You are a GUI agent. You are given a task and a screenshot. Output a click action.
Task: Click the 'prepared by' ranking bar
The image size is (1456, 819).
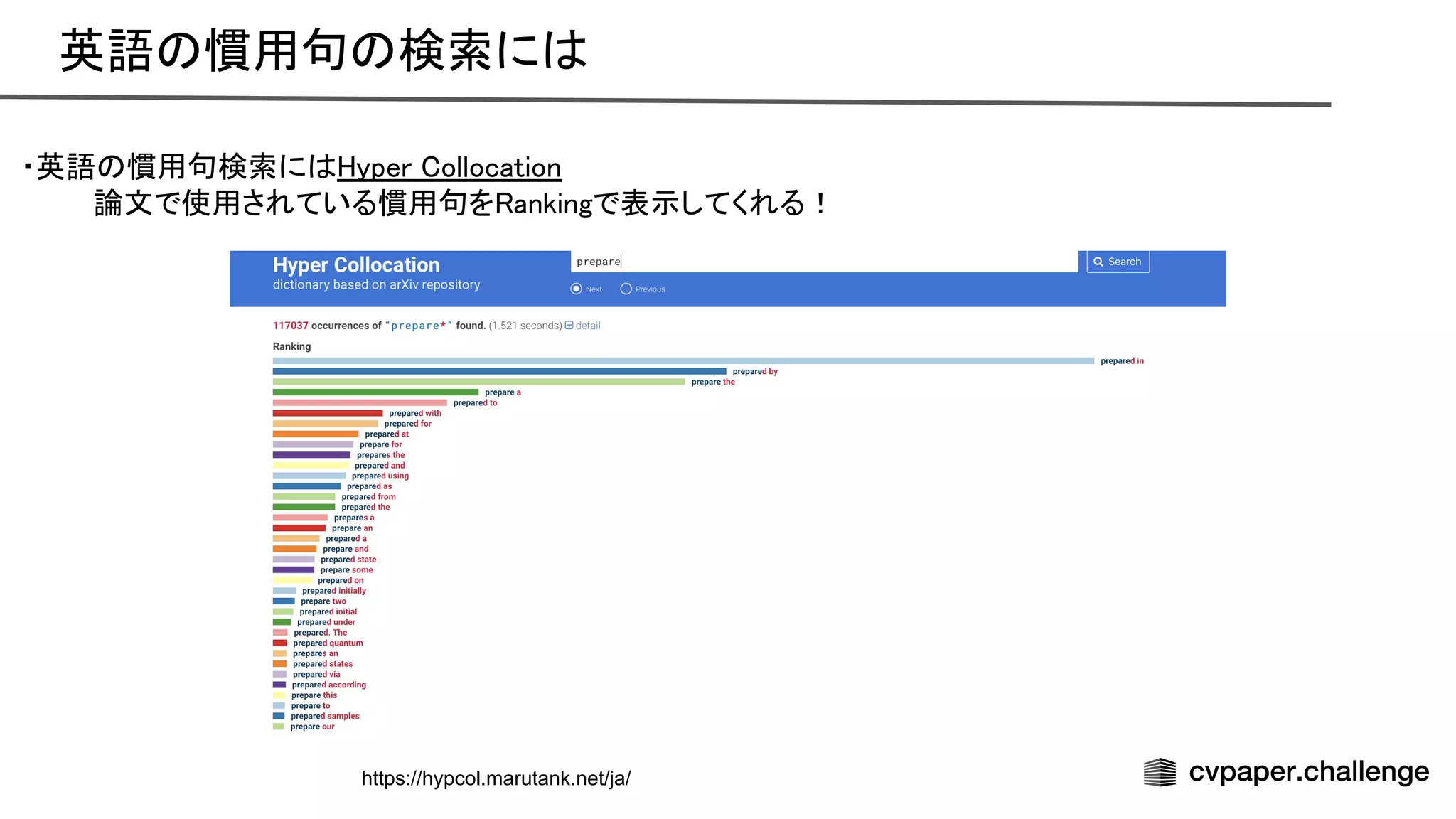500,371
